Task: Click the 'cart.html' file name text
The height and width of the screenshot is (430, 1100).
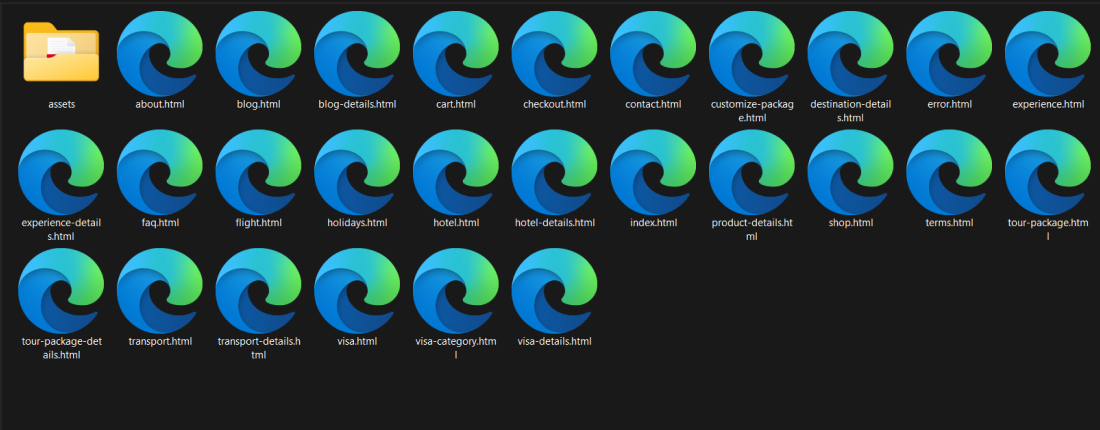Action: coord(456,105)
